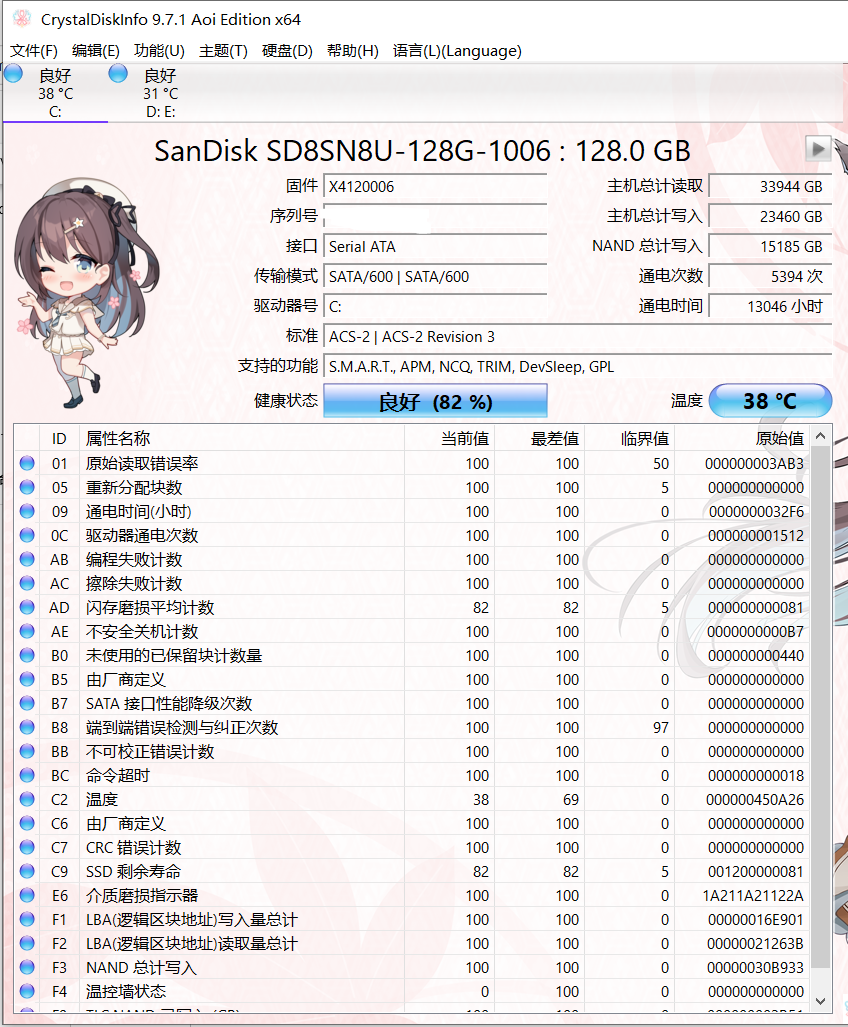Click status orb for AC 擦除失败计数
This screenshot has width=848, height=1027.
[x=27, y=583]
